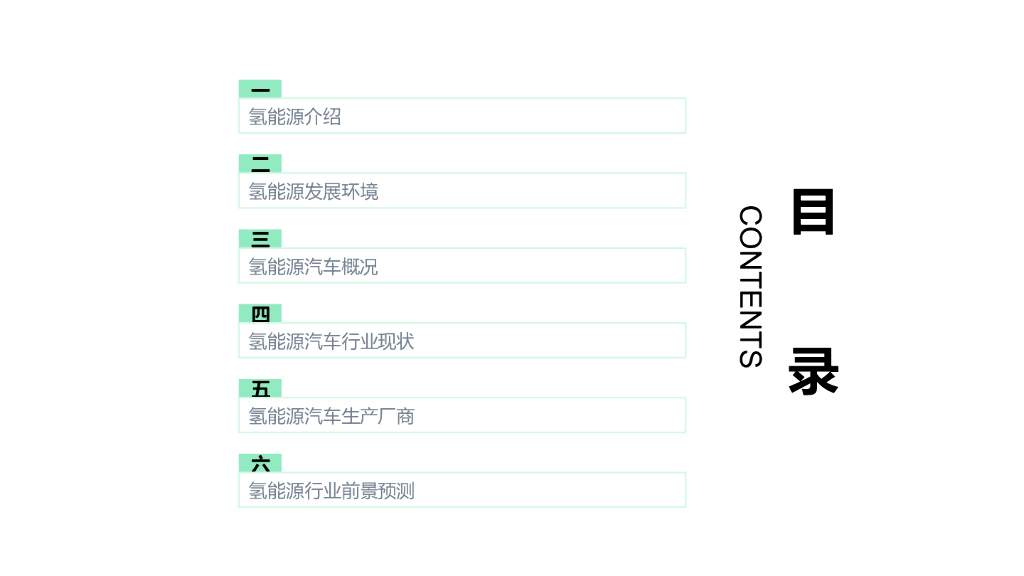Click the 五 section number badge

pyautogui.click(x=260, y=389)
